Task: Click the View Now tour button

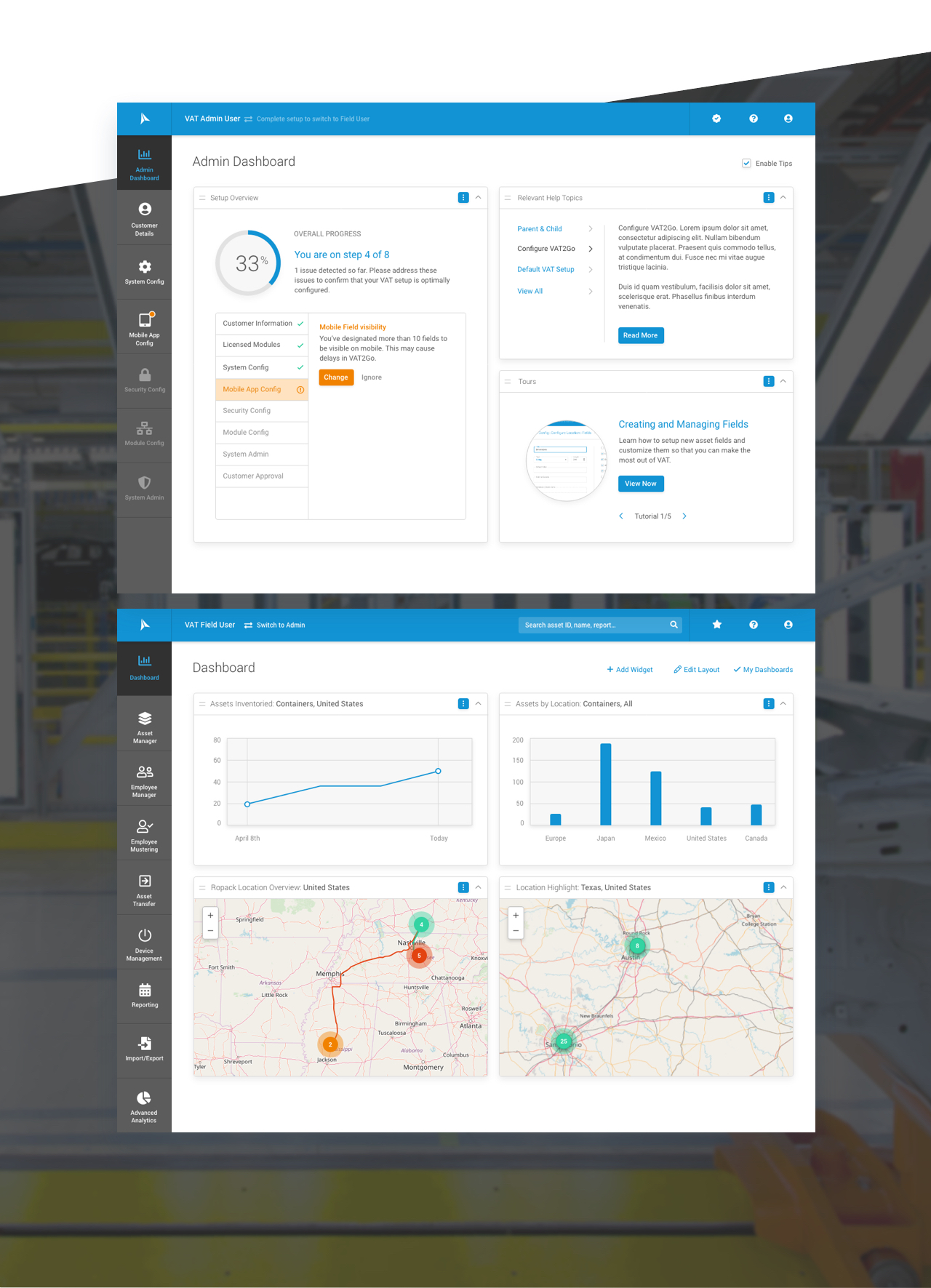Action: click(x=640, y=484)
